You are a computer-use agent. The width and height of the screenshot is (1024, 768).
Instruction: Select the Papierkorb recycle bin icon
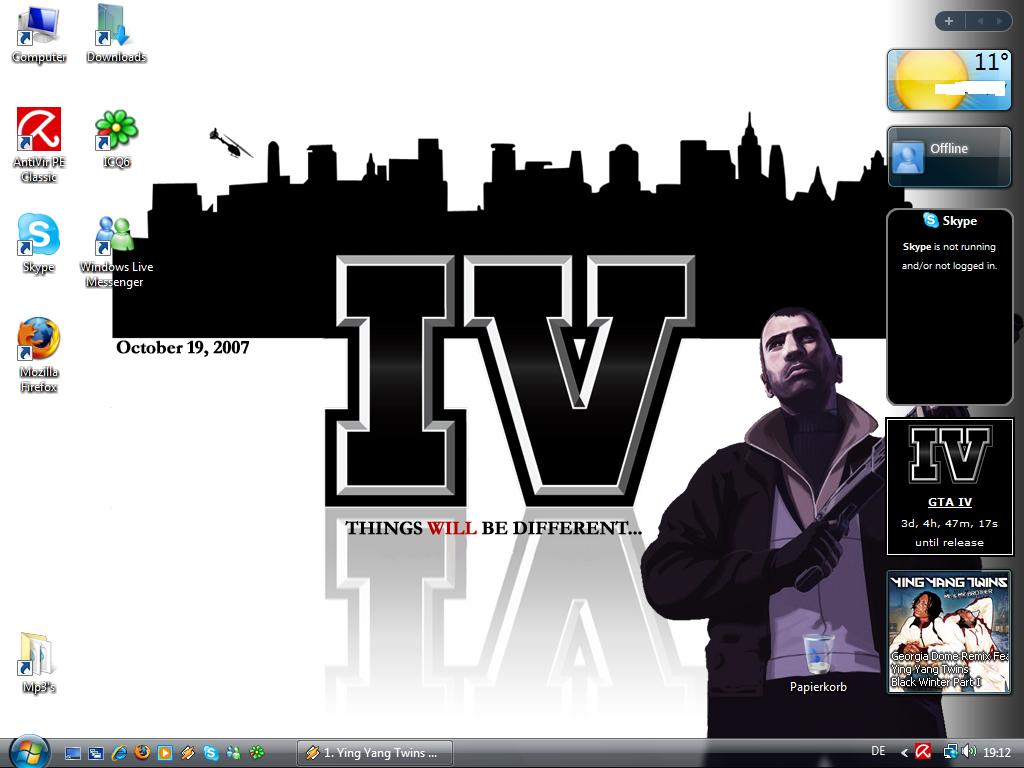tap(818, 662)
